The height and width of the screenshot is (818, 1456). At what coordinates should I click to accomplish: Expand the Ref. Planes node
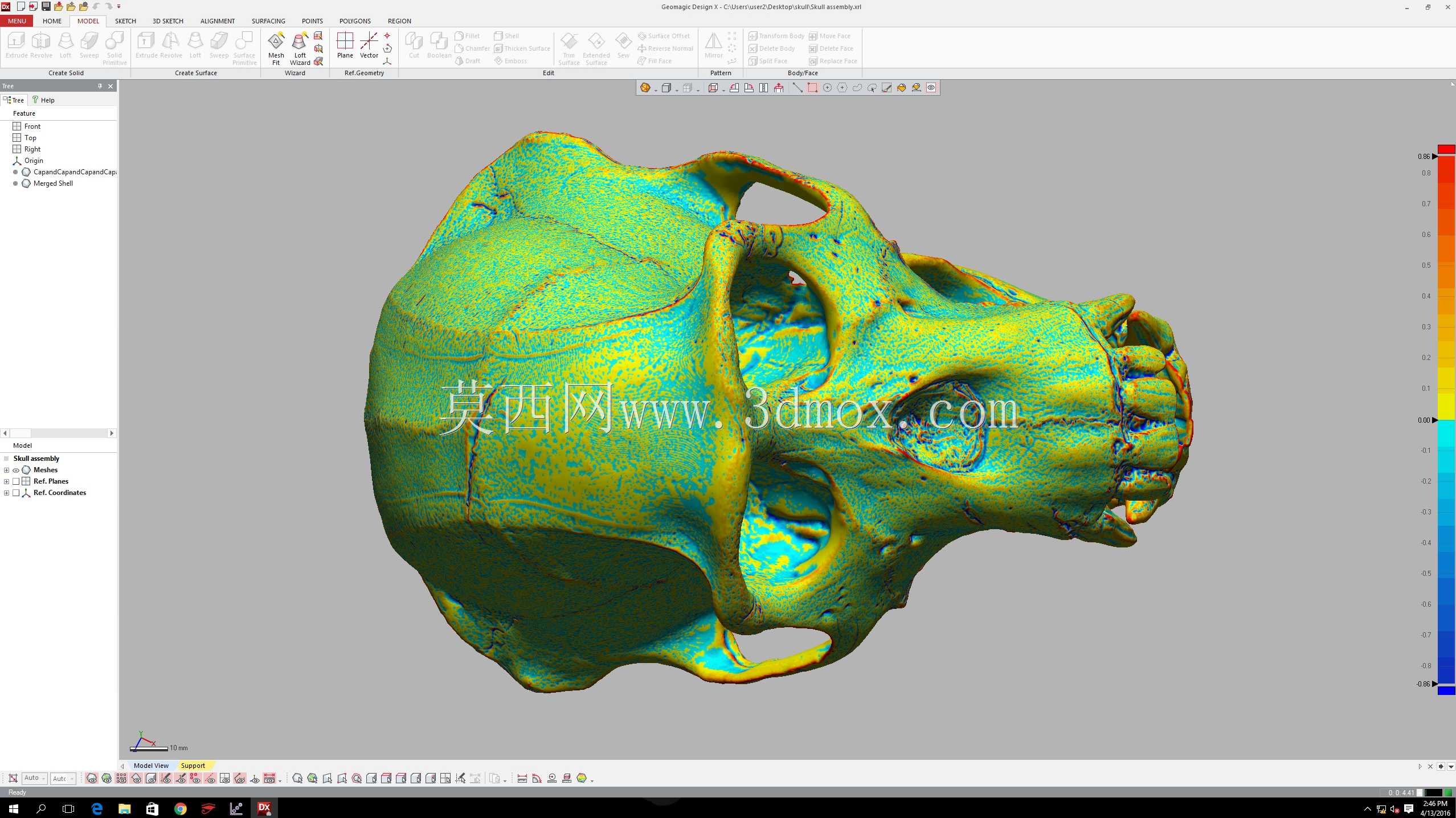pyautogui.click(x=6, y=481)
